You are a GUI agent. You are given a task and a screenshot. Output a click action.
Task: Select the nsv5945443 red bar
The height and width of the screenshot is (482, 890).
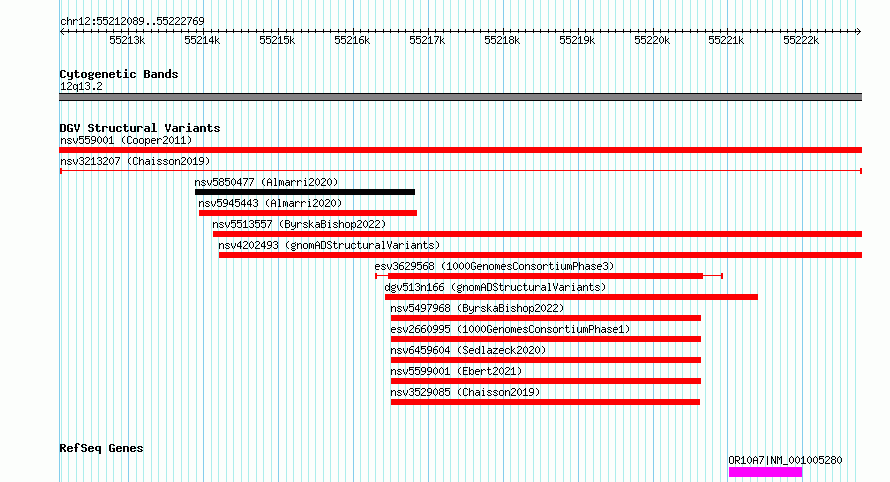coord(308,213)
